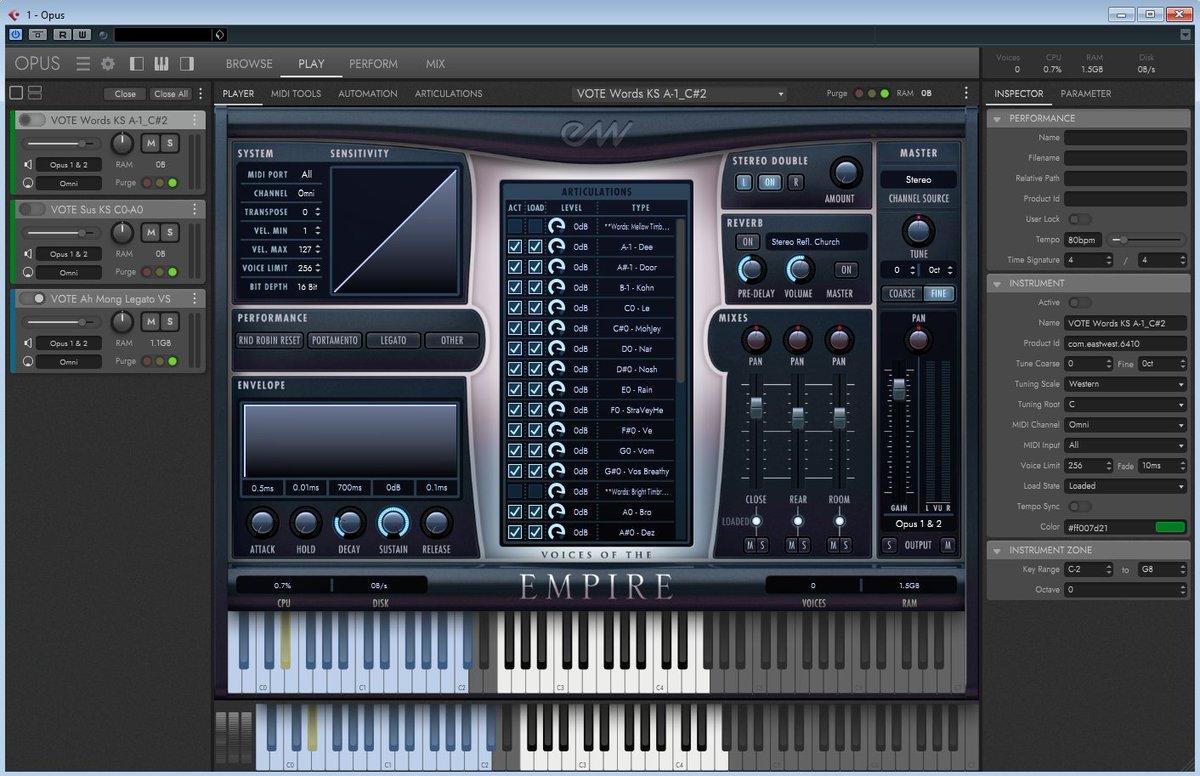The height and width of the screenshot is (776, 1200).
Task: Switch to the PERFORM page
Action: click(x=373, y=64)
